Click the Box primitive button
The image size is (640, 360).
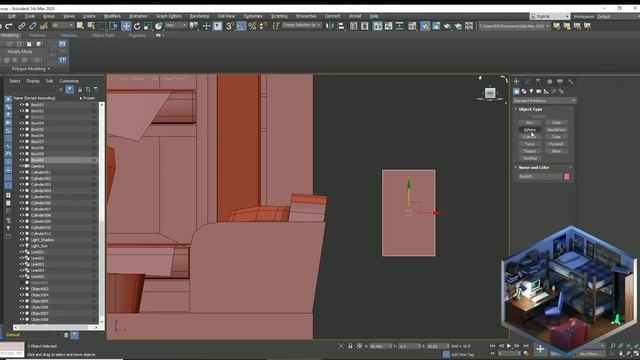coord(530,122)
